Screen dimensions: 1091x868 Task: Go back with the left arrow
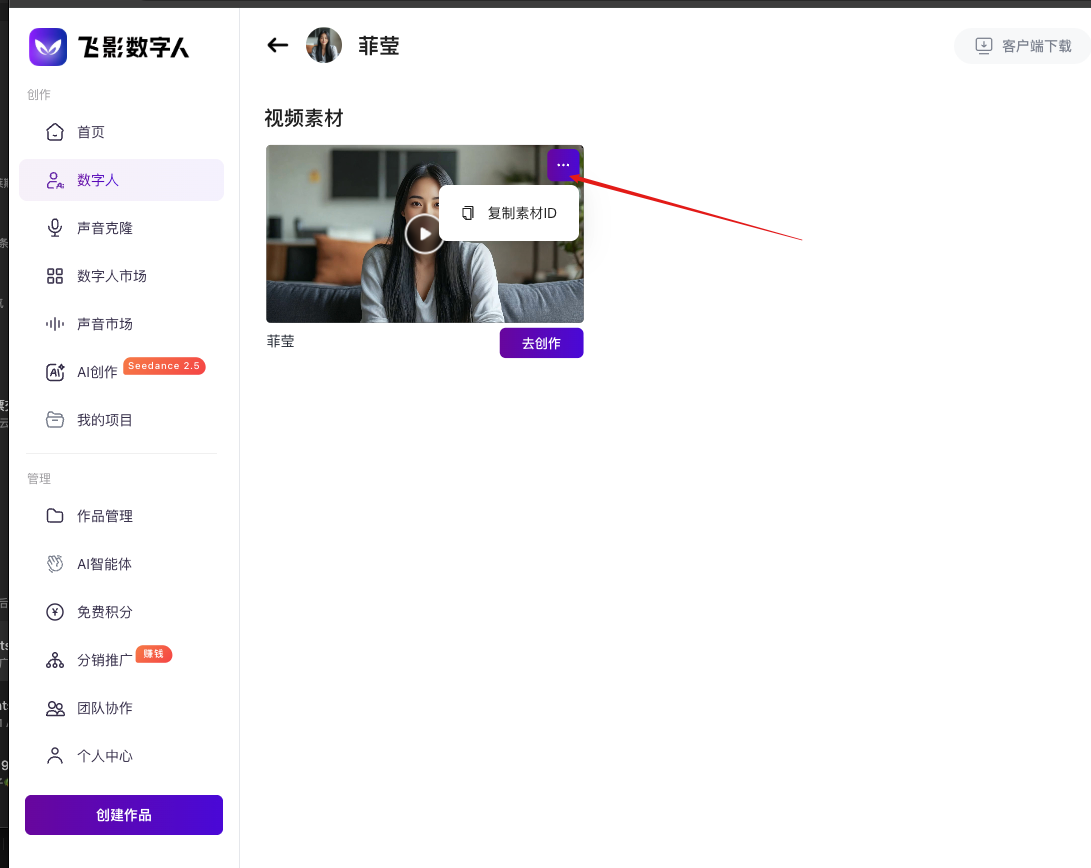(x=278, y=46)
